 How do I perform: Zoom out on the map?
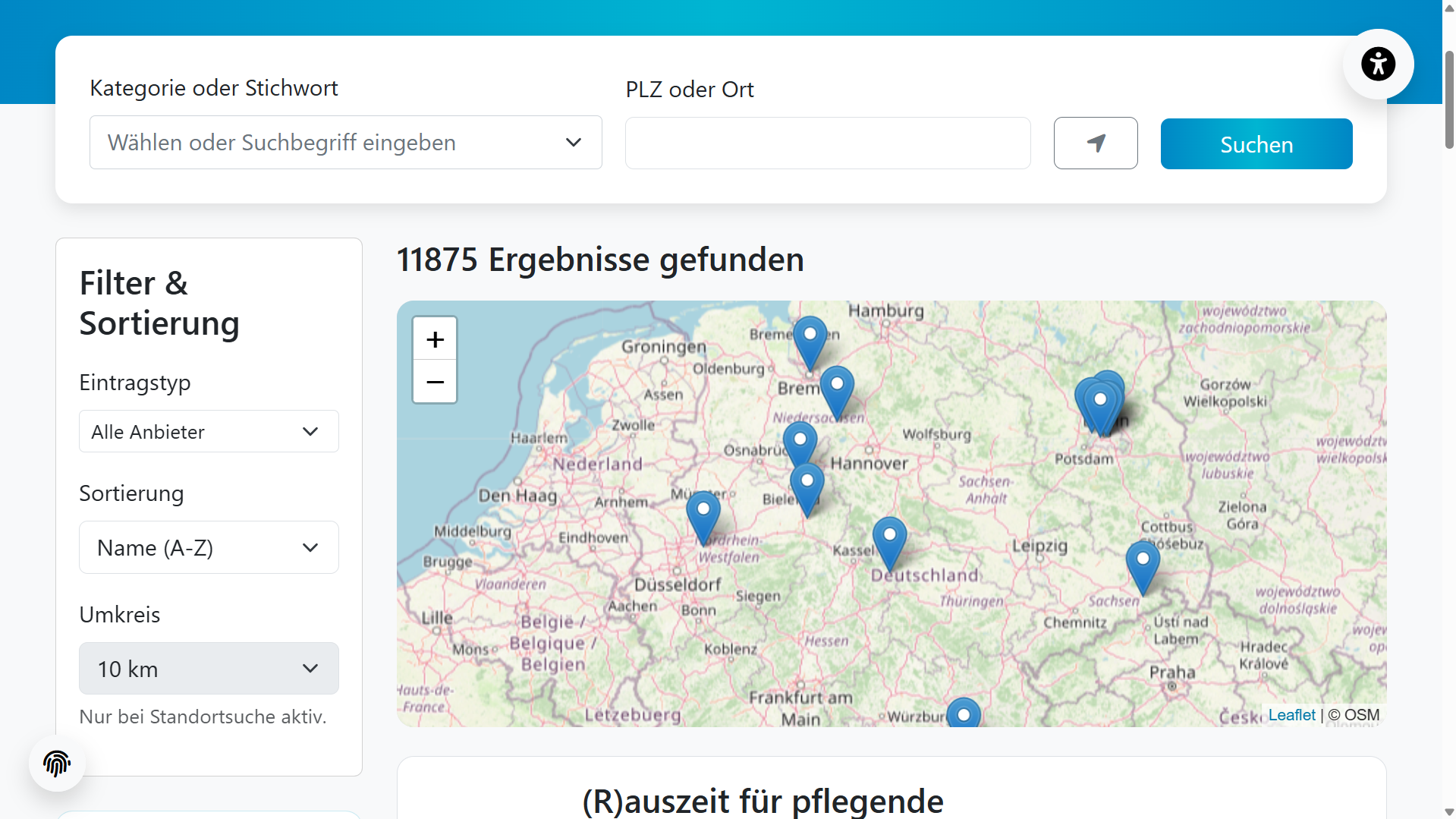tap(435, 382)
